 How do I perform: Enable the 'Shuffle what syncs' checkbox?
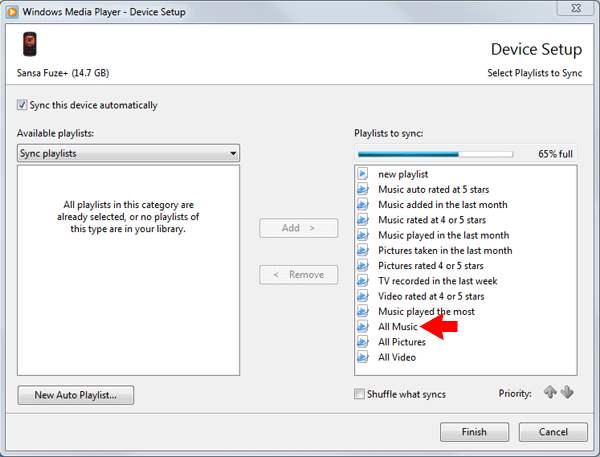point(360,394)
